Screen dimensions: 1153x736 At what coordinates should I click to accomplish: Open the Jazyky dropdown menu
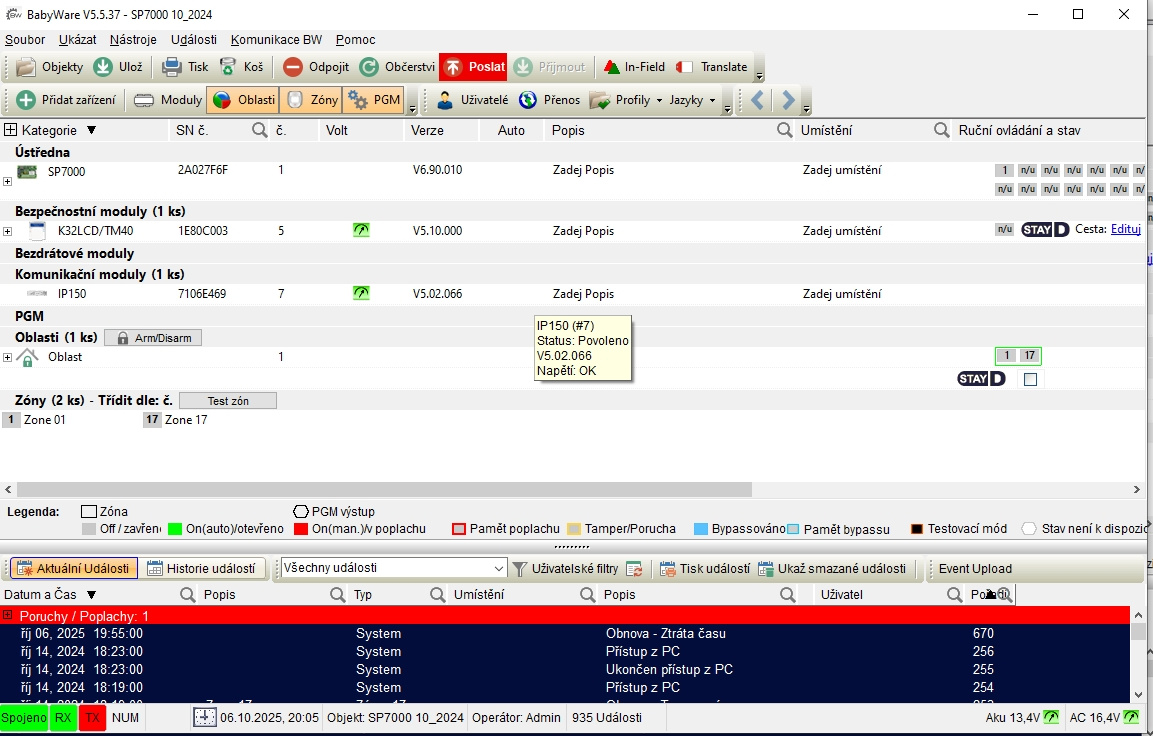[693, 100]
